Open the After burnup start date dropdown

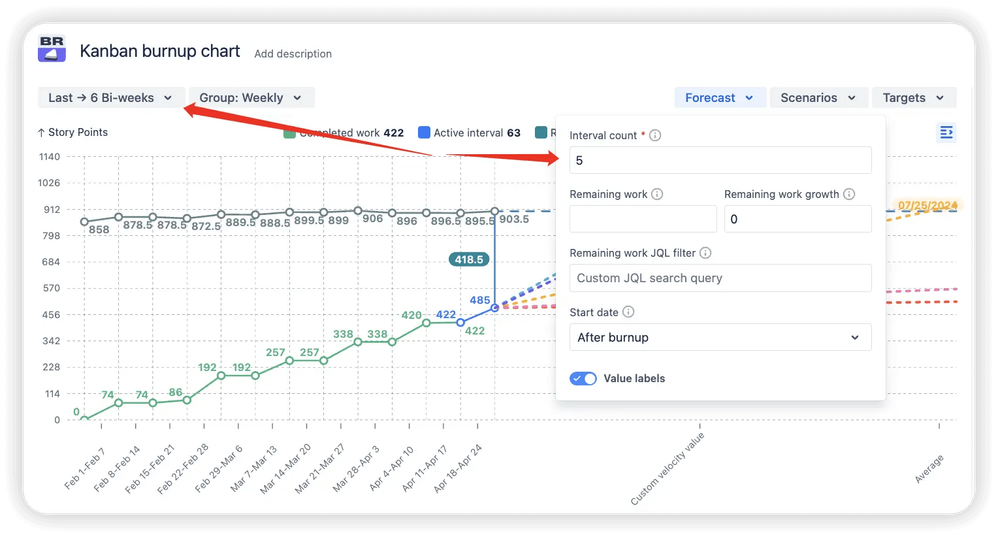(x=720, y=337)
